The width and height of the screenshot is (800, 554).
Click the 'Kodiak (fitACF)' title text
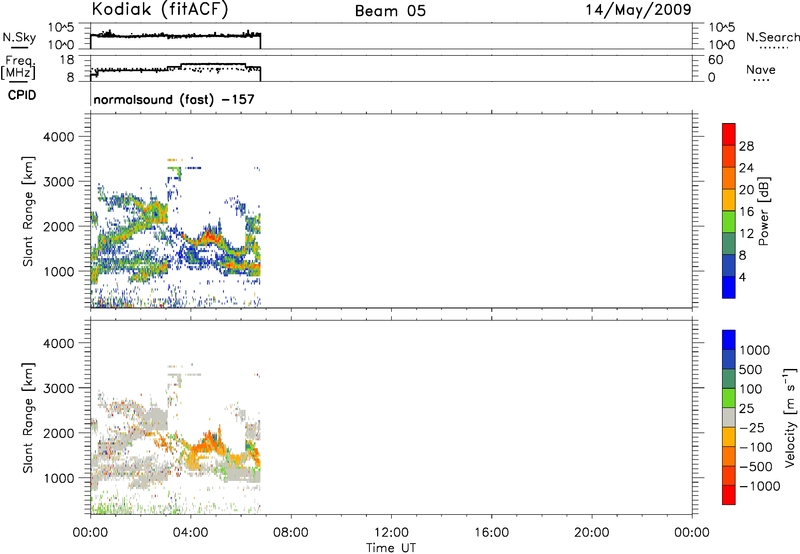point(160,10)
